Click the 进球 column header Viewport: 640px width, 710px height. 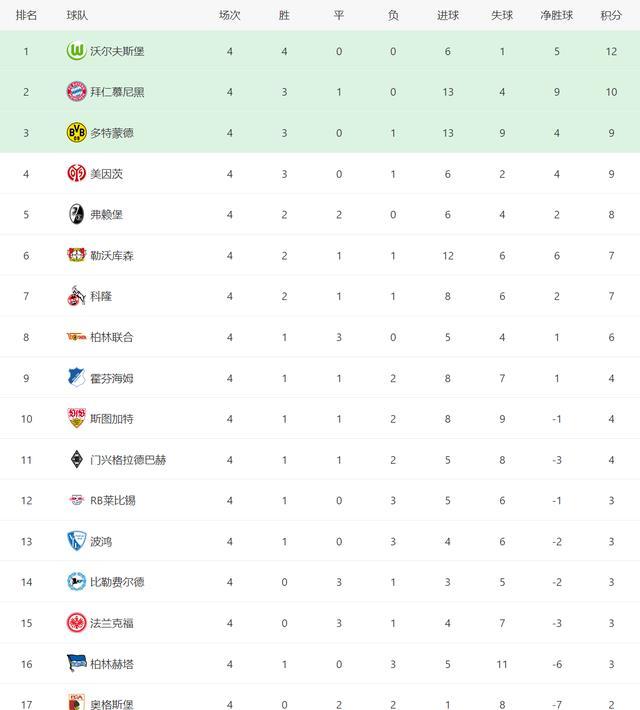pos(448,15)
